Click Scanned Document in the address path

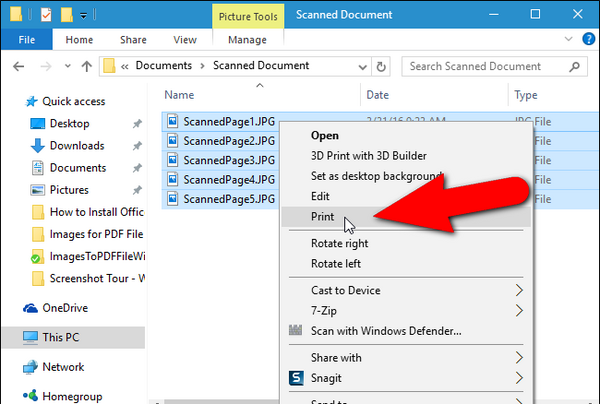click(x=261, y=65)
